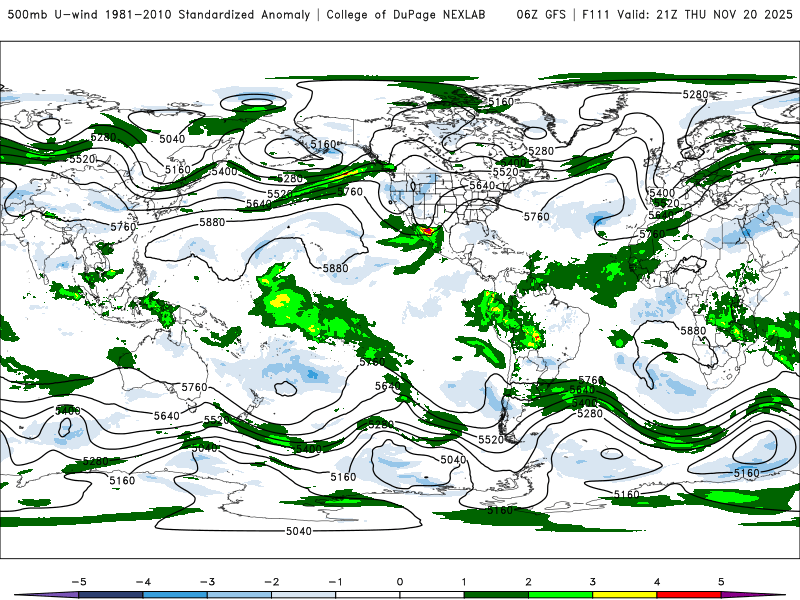Click the '5040' contour label along Antarctica's bottom edge

point(298,531)
